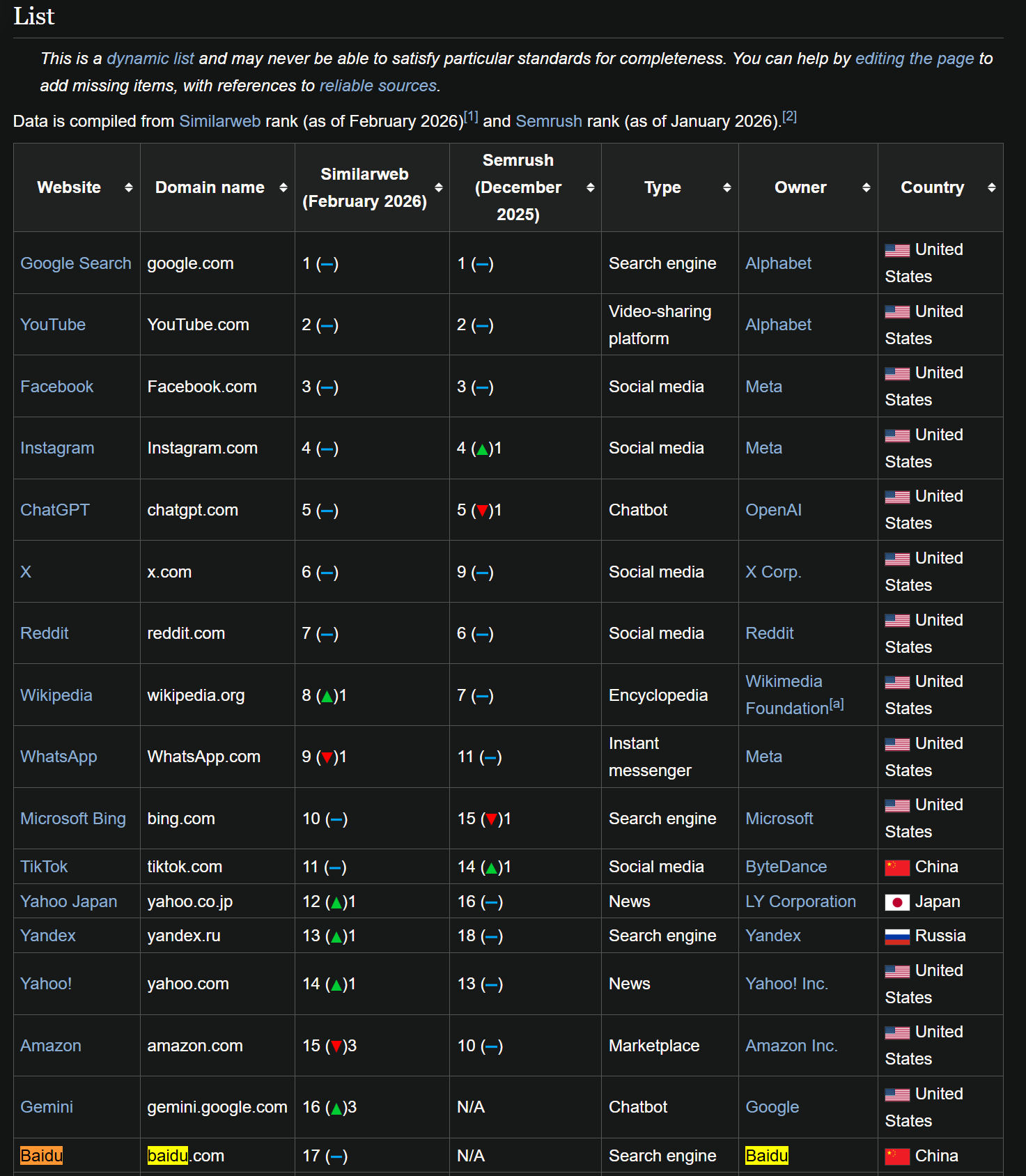This screenshot has height=1176, width=1026.
Task: Open the ChatGPT article link
Action: point(55,510)
